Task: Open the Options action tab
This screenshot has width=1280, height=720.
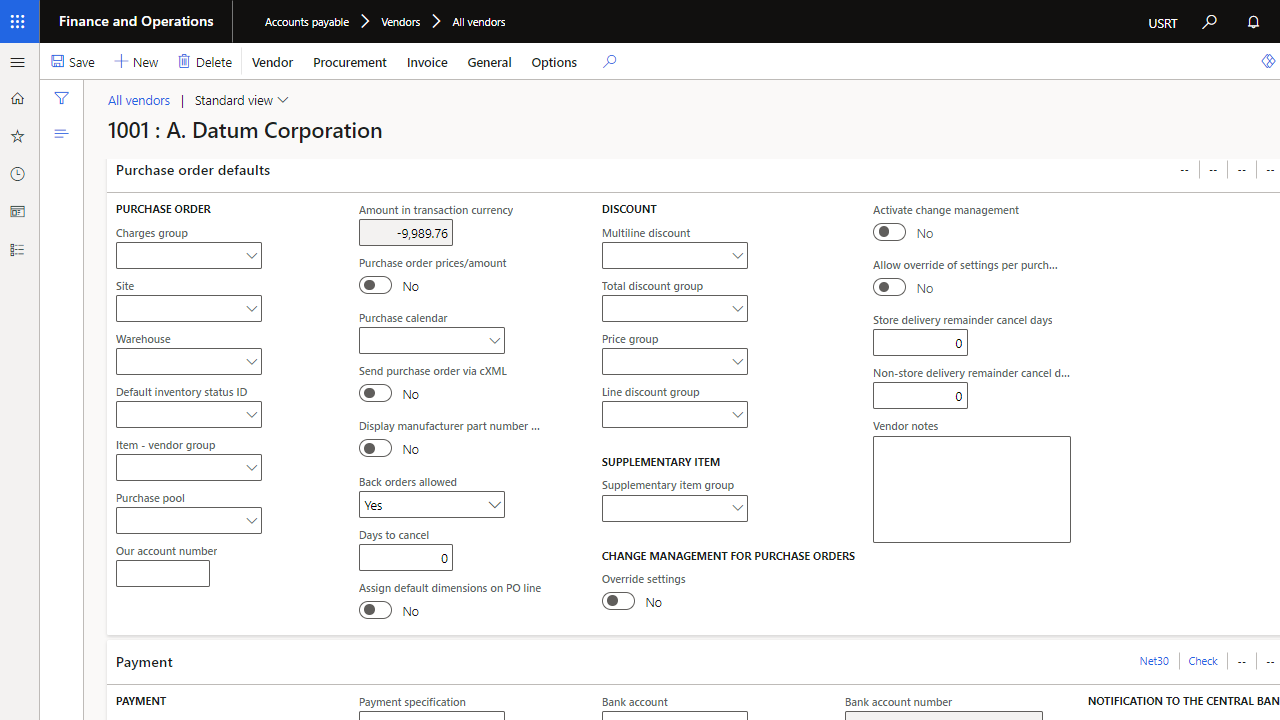Action: pyautogui.click(x=554, y=62)
